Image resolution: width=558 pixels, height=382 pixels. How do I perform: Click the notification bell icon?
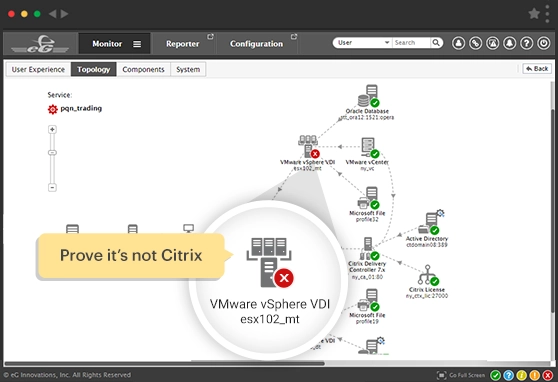click(510, 43)
